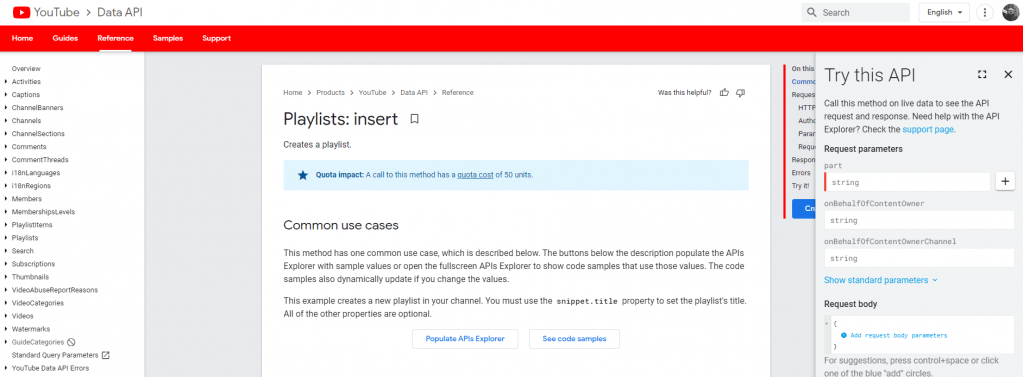Click the blue add request body parameters circle

click(x=844, y=335)
